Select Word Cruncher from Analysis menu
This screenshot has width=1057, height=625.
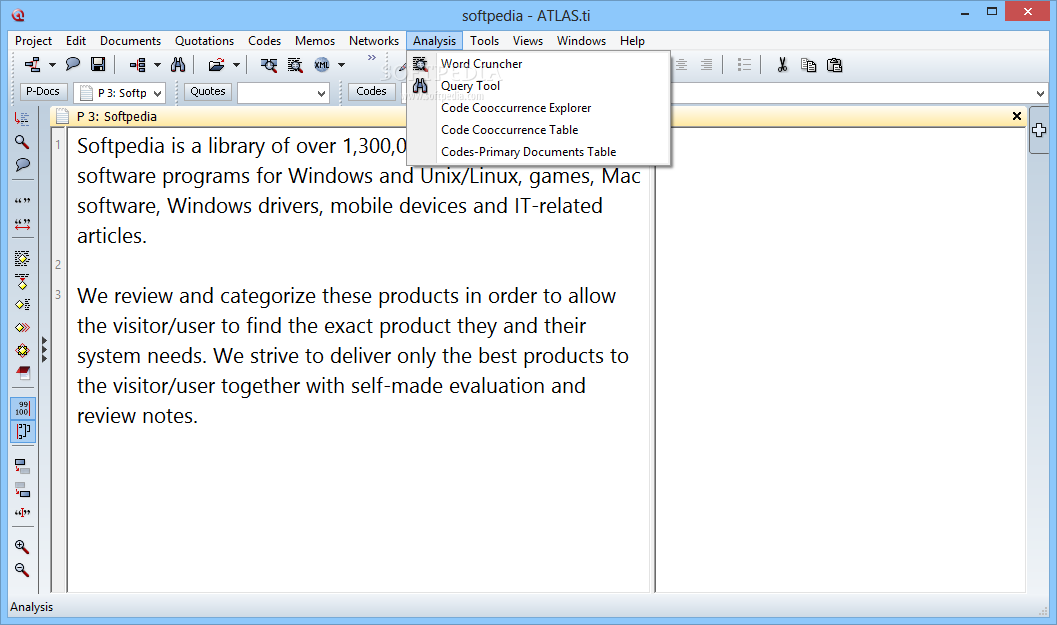481,63
